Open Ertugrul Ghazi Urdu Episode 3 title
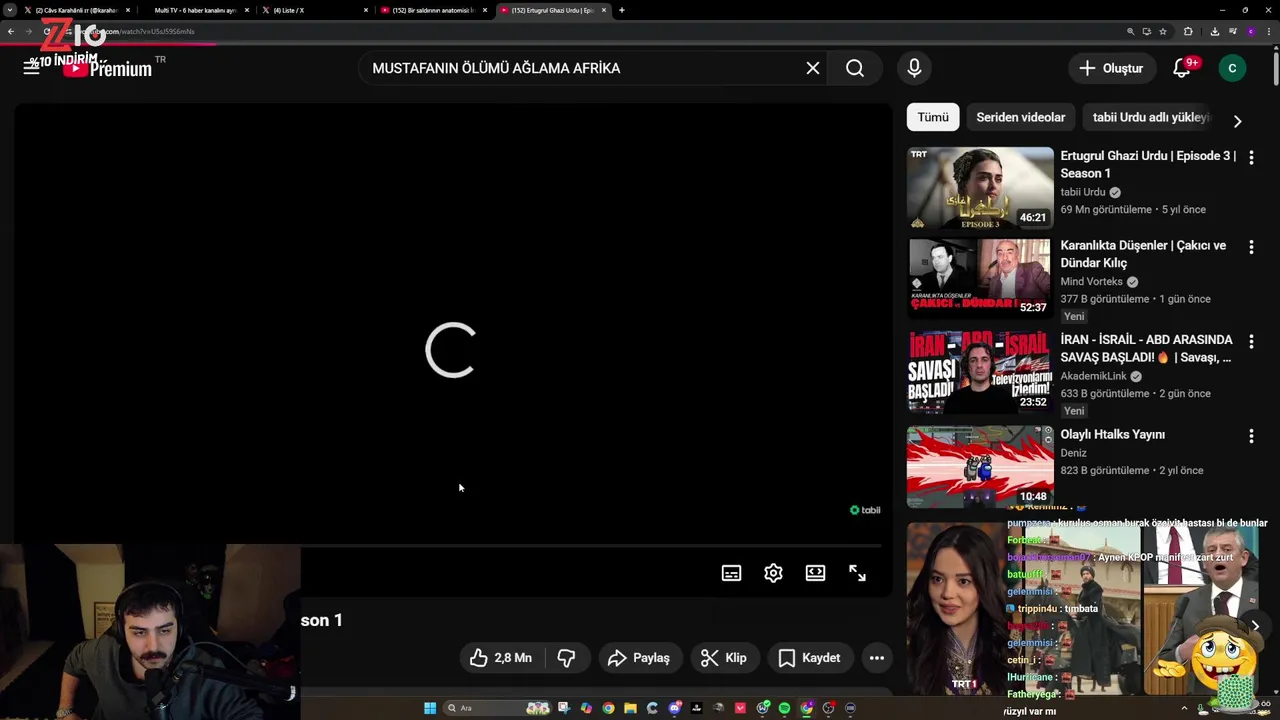 click(1148, 164)
